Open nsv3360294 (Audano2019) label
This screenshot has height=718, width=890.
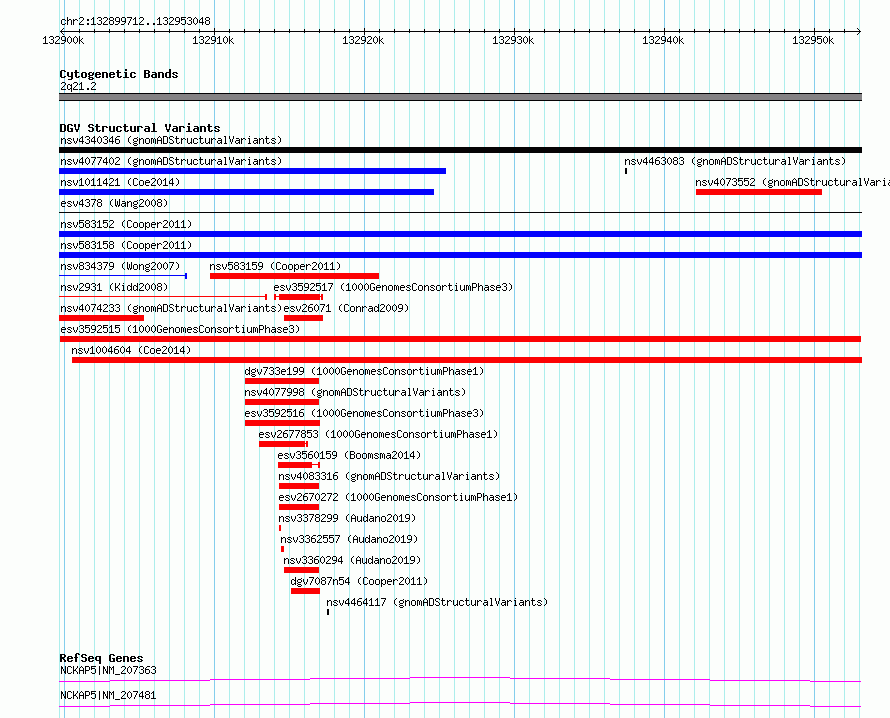[x=352, y=560]
